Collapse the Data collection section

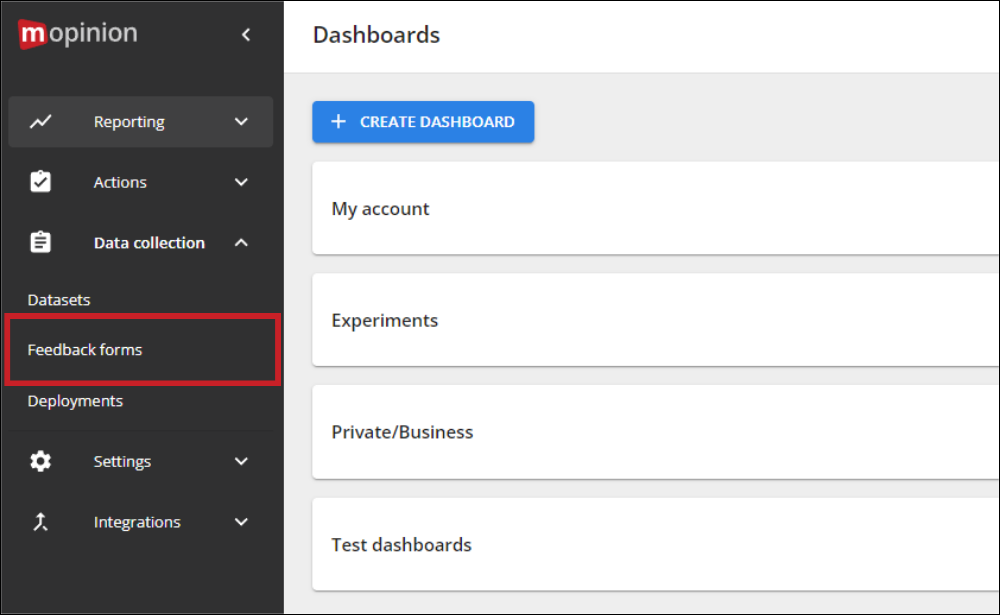(x=241, y=242)
